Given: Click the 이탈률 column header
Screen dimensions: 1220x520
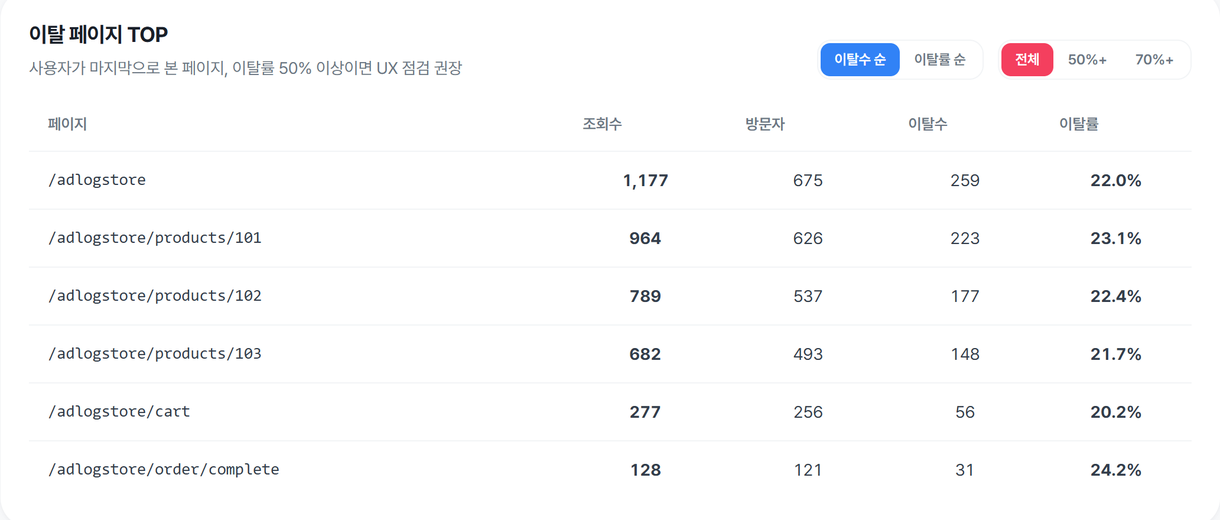Looking at the screenshot, I should [x=1080, y=125].
